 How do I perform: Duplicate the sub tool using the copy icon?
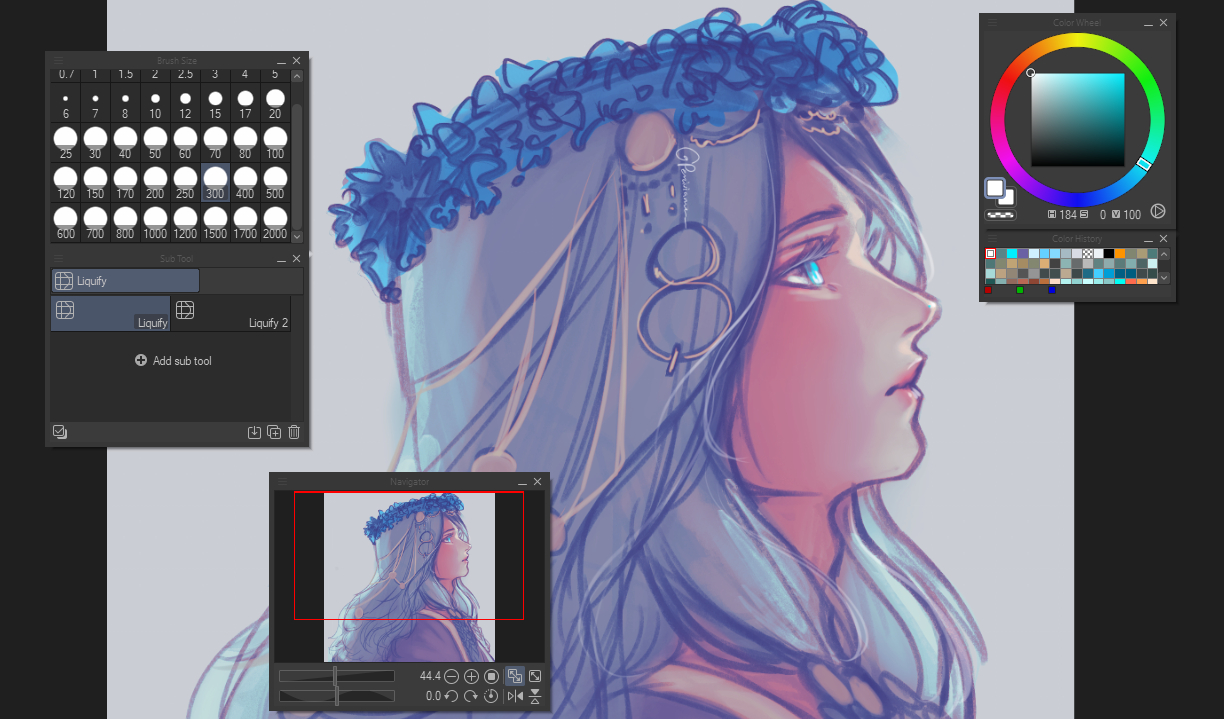coord(274,432)
